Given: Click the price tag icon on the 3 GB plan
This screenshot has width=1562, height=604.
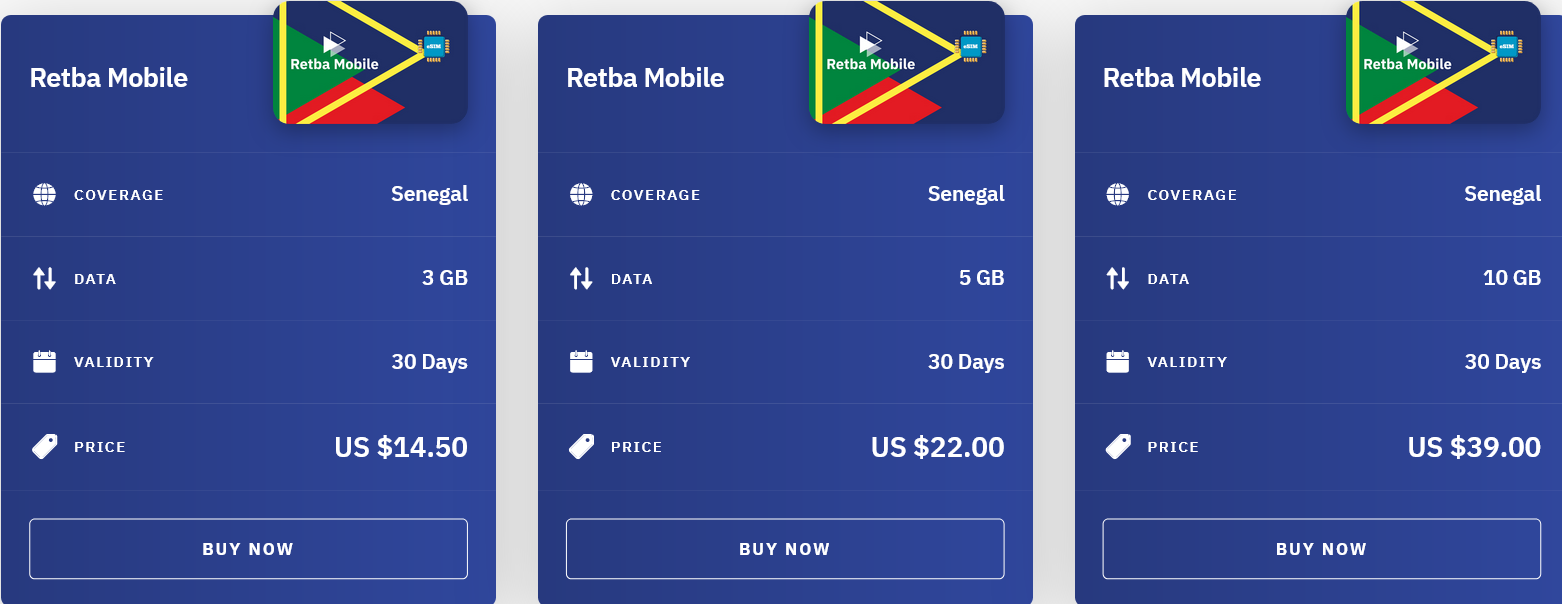Looking at the screenshot, I should coord(44,446).
